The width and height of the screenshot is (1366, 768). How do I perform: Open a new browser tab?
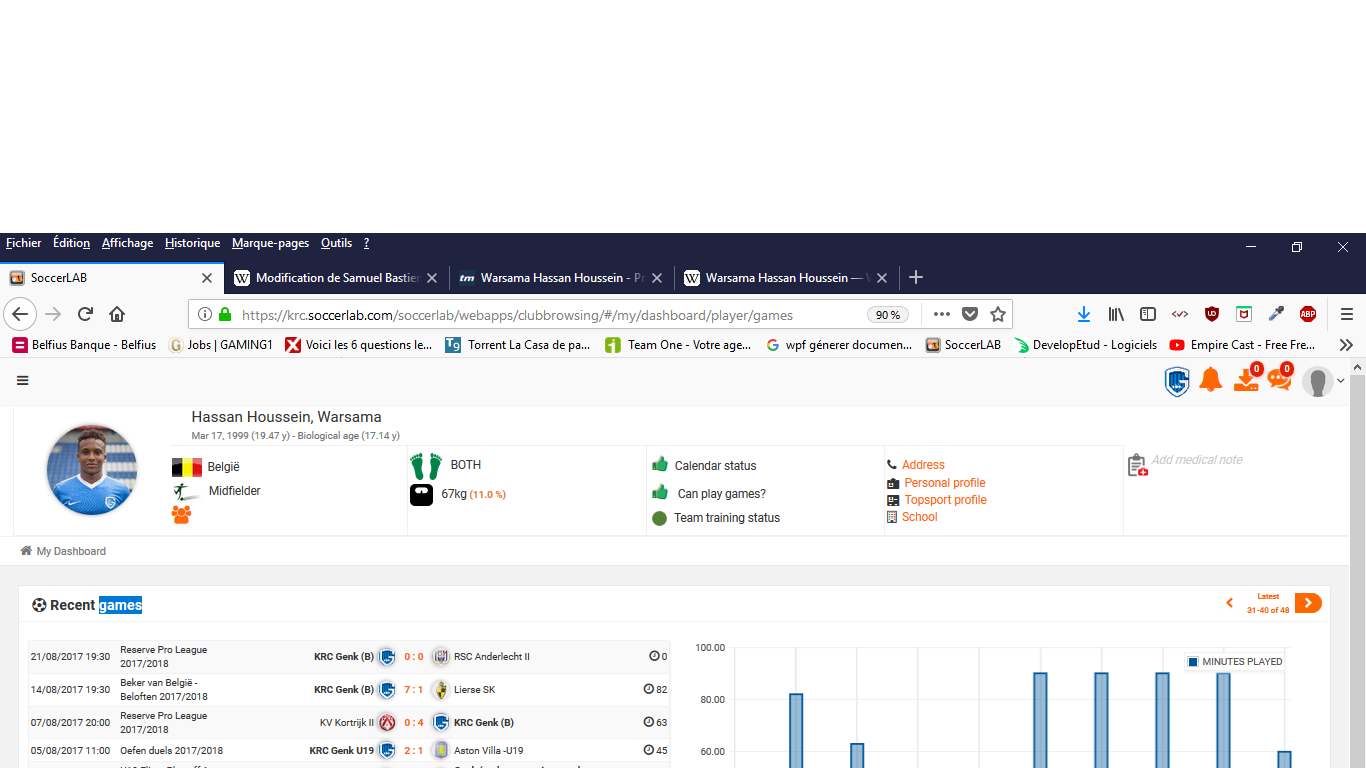pyautogui.click(x=915, y=277)
